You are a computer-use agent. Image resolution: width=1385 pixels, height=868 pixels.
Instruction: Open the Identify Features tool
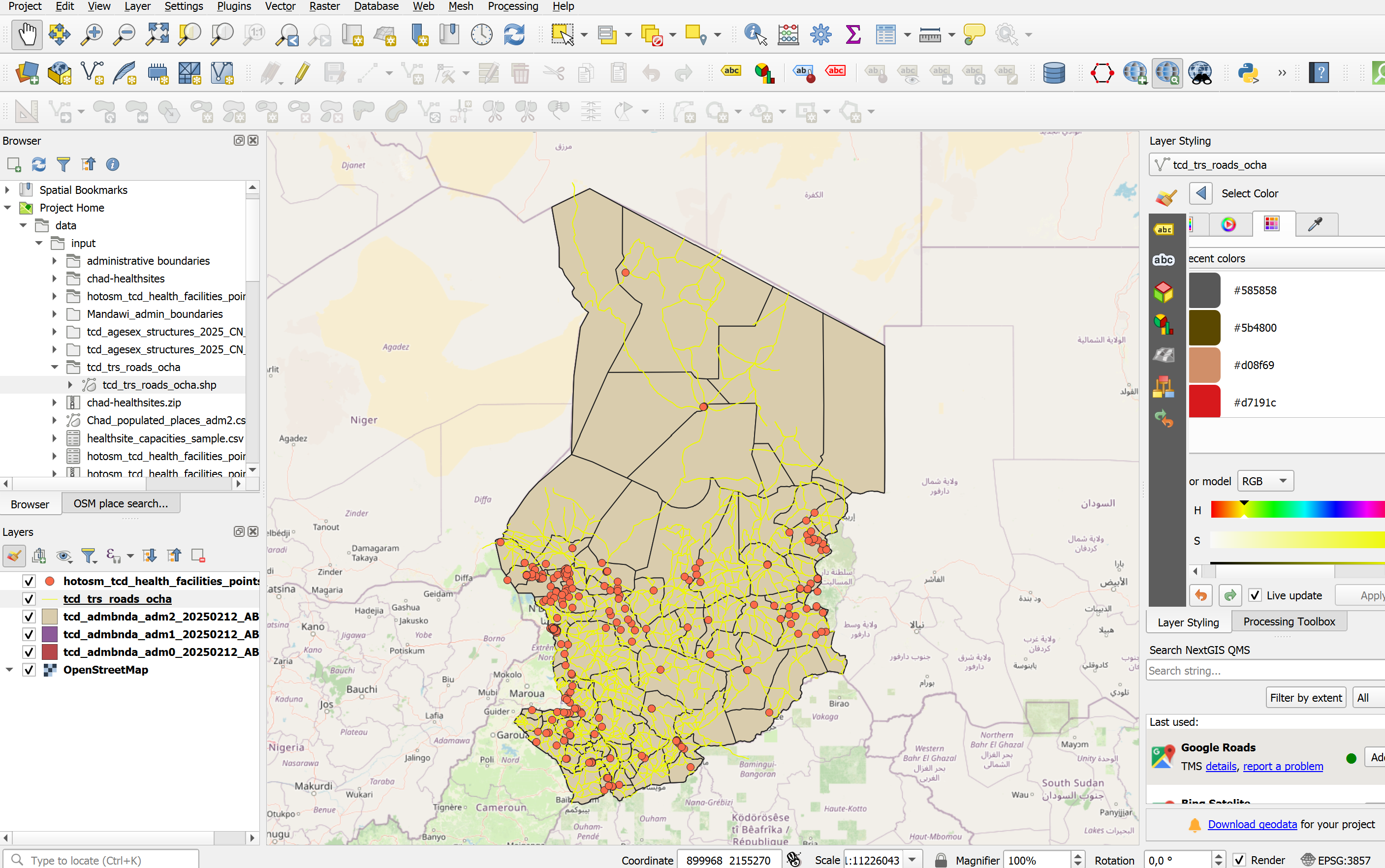point(755,34)
